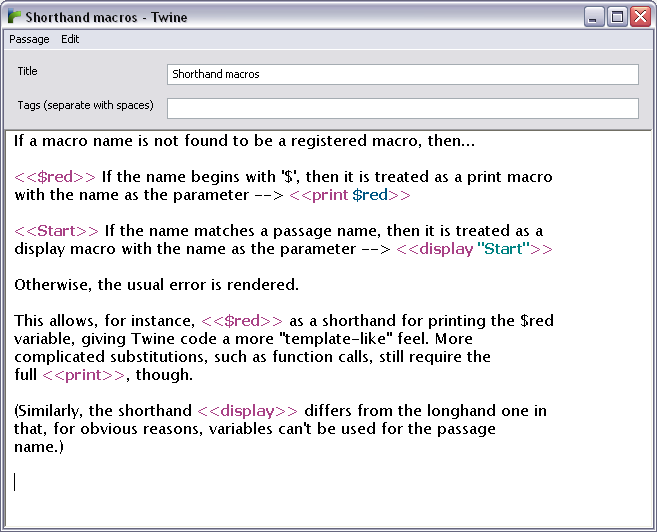
Task: Maximize the Shorthand macros window
Action: point(617,17)
